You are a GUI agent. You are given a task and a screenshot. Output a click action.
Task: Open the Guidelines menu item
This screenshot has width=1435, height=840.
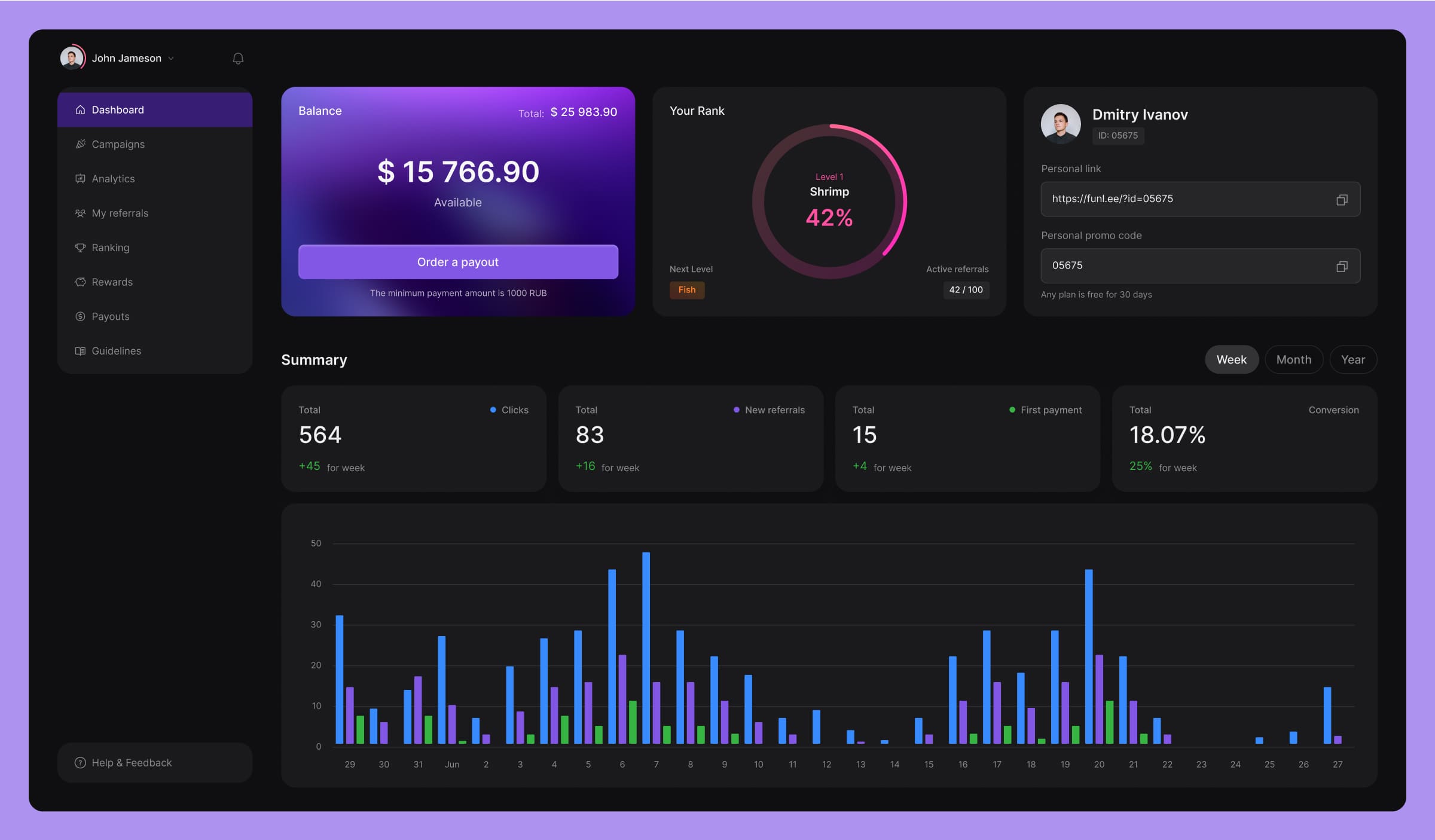116,351
